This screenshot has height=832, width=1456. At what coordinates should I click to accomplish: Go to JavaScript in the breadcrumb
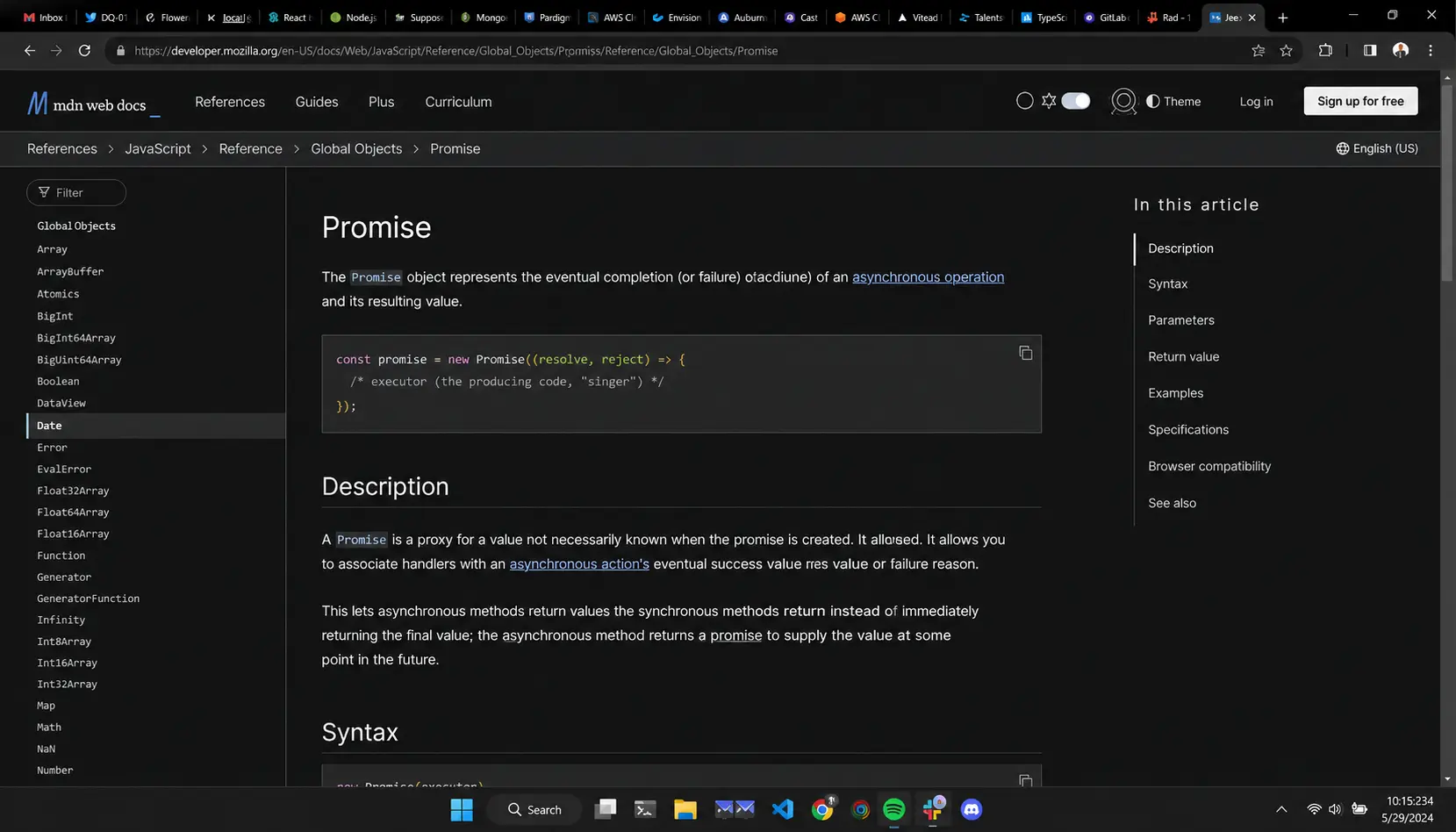click(x=158, y=149)
